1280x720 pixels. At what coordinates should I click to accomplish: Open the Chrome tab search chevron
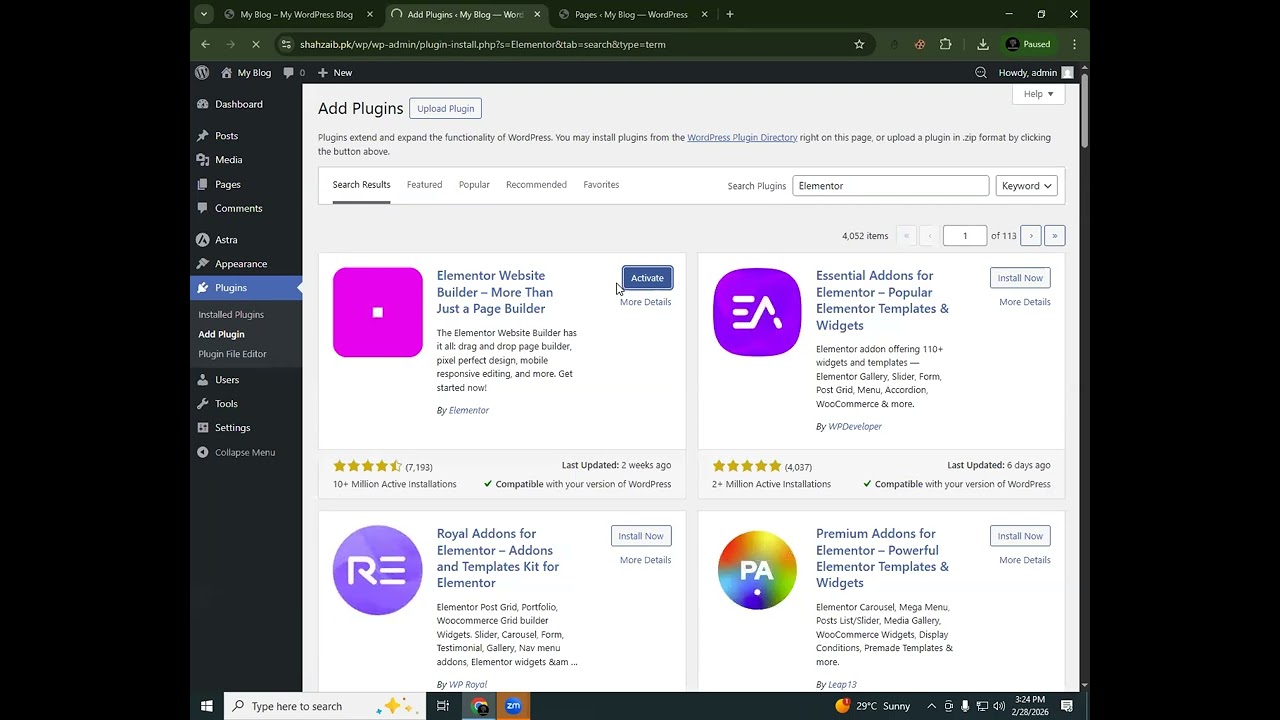coord(204,14)
